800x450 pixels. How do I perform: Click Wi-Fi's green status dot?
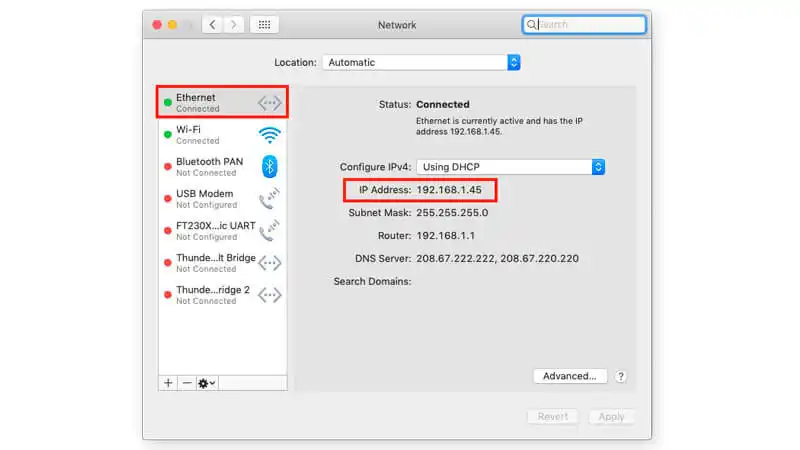[x=167, y=135]
